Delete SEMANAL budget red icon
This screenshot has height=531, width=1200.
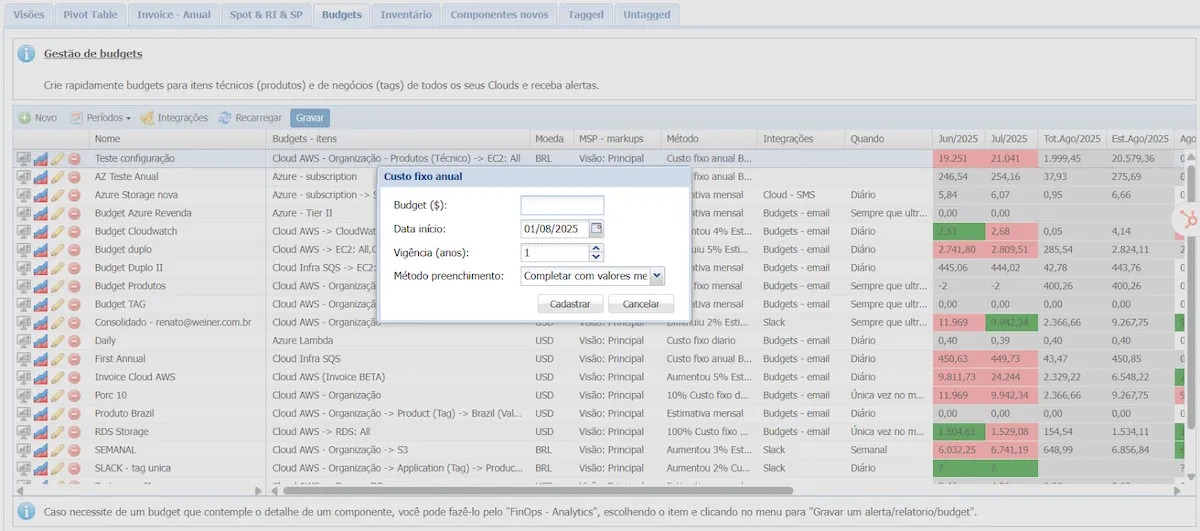click(74, 449)
